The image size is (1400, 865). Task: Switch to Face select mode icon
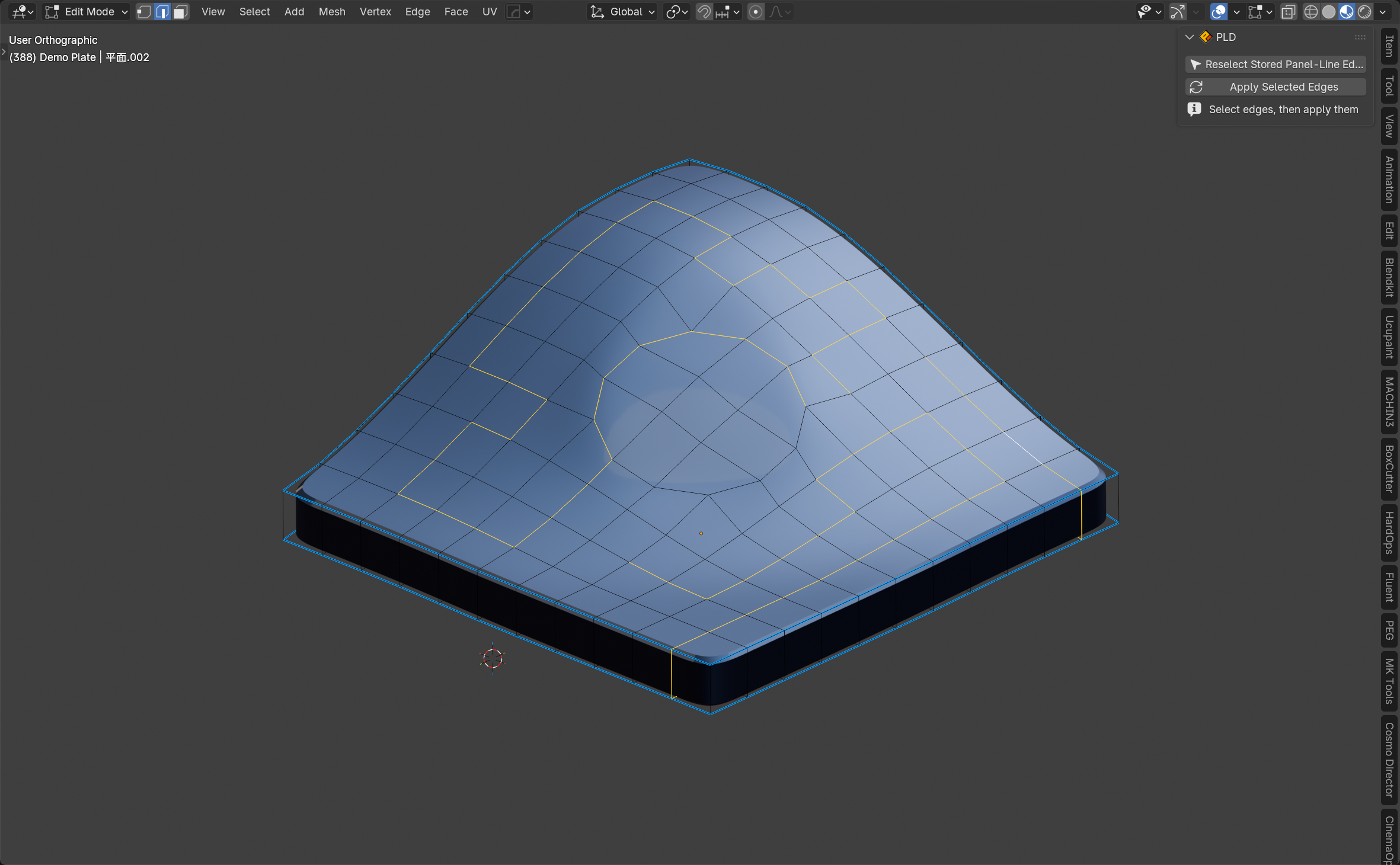[x=181, y=12]
